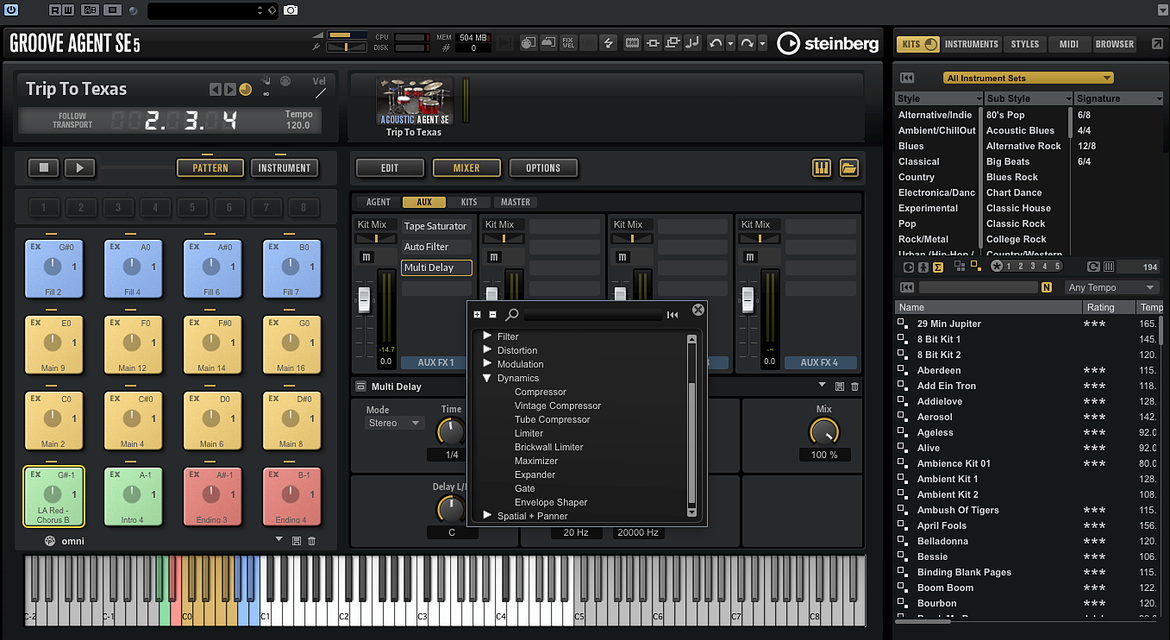Trigger the Ending 3 pattern pad

[212, 496]
